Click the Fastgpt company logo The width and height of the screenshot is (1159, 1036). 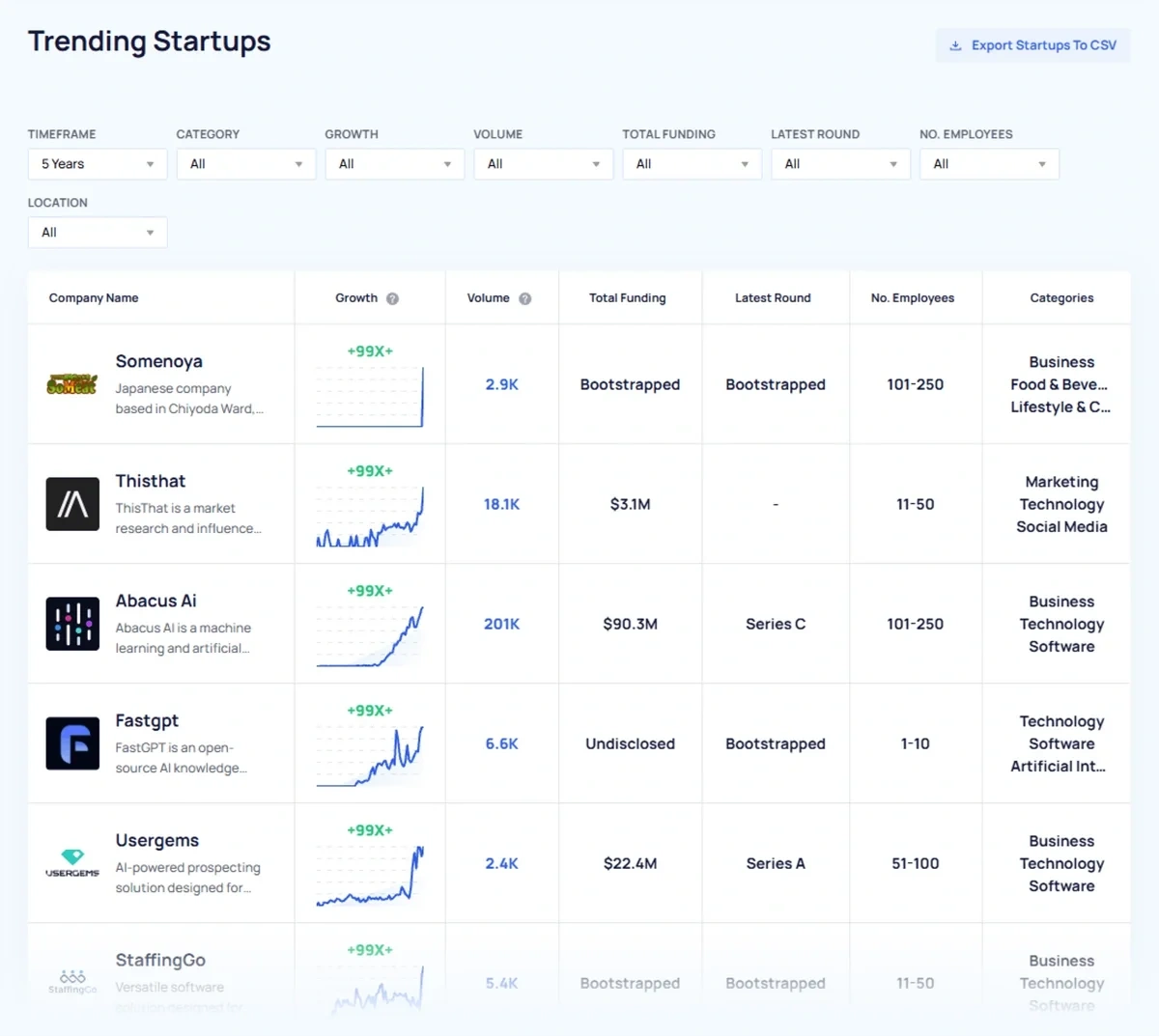72,743
